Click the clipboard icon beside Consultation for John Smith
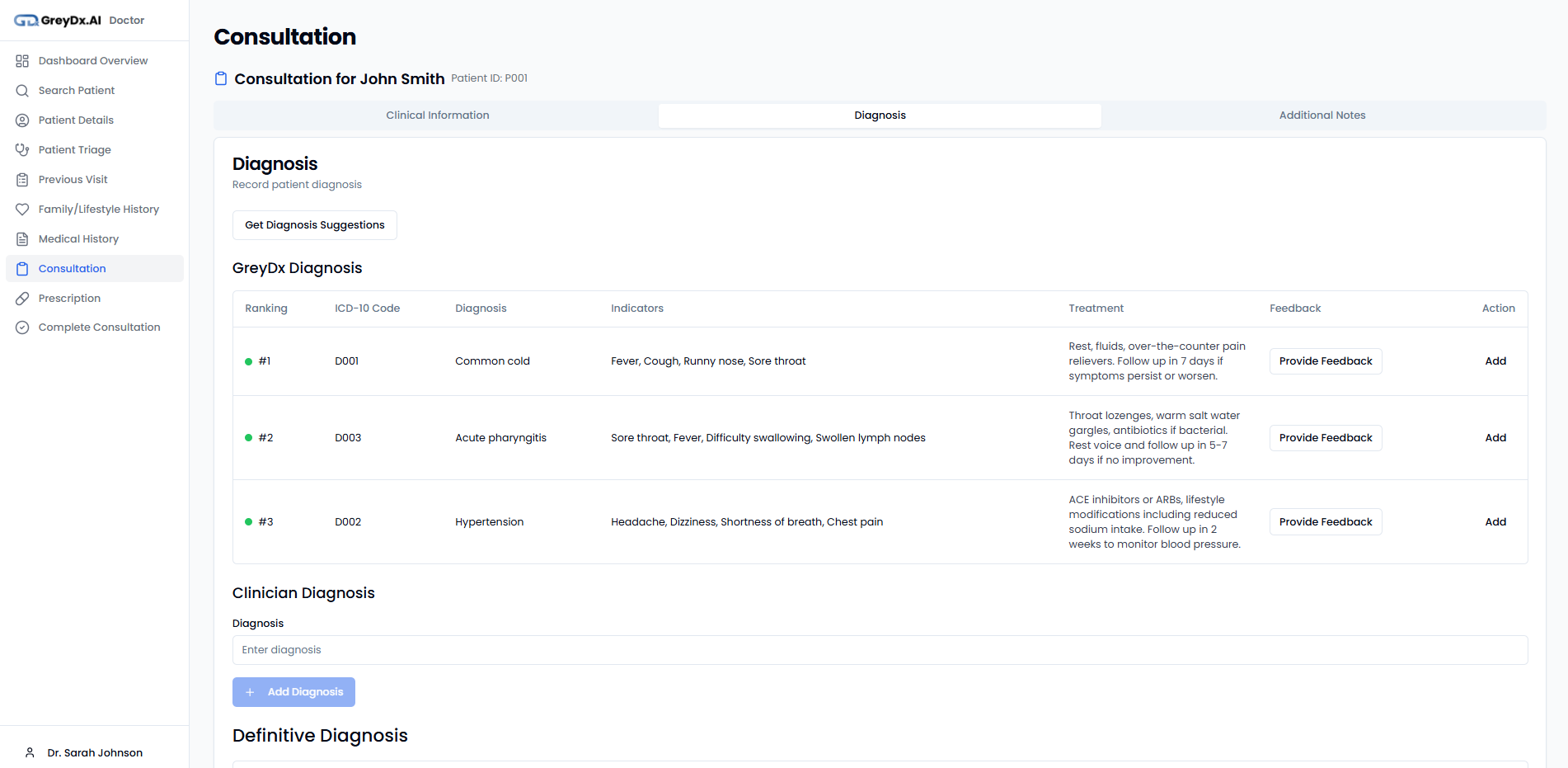The height and width of the screenshot is (768, 1568). tap(220, 78)
